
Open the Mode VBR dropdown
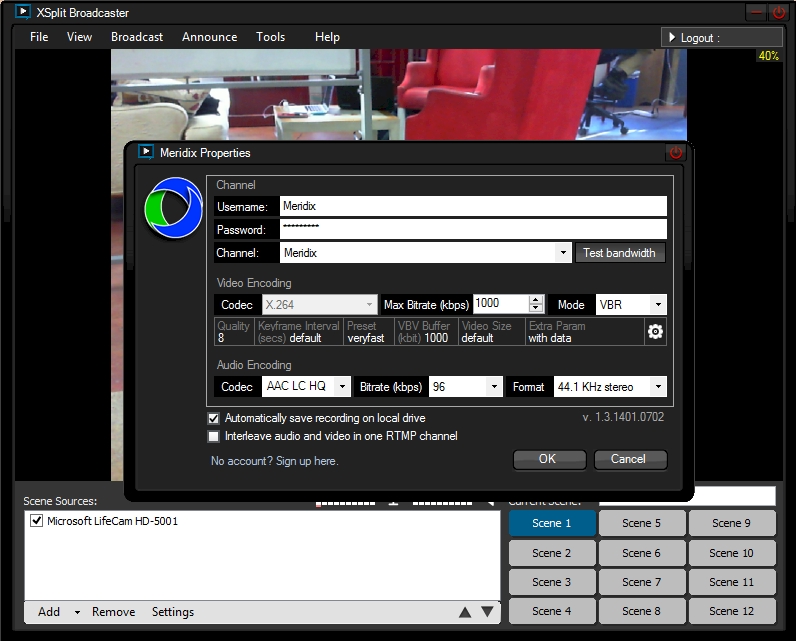point(658,305)
